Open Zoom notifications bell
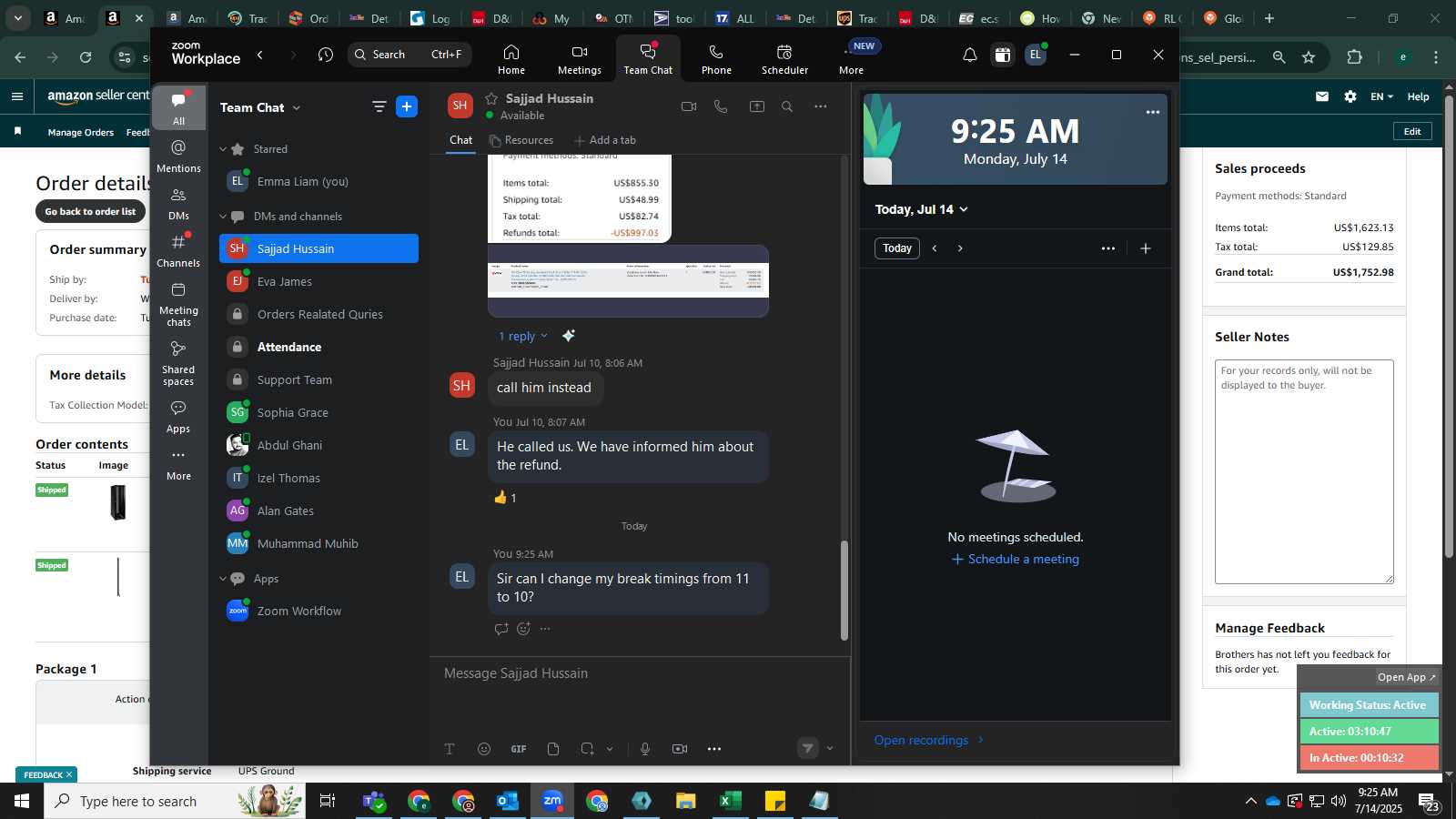This screenshot has height=819, width=1456. [x=970, y=56]
